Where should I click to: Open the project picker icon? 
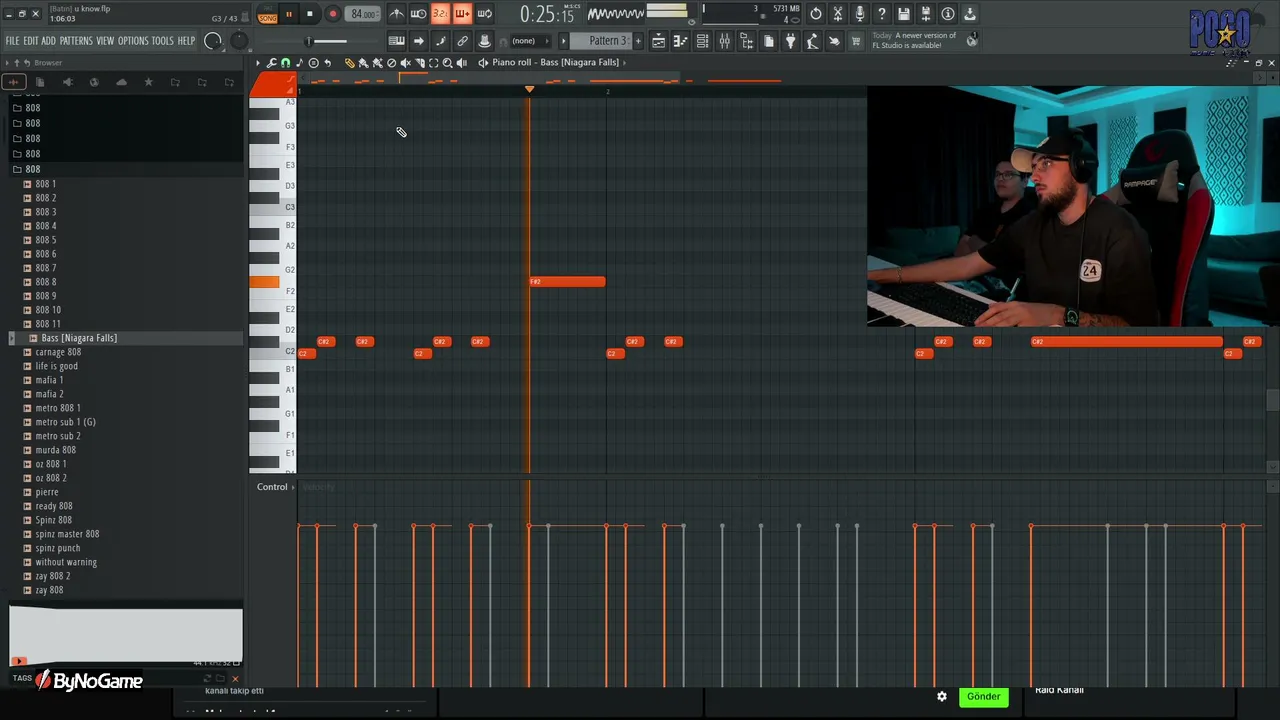click(x=769, y=41)
